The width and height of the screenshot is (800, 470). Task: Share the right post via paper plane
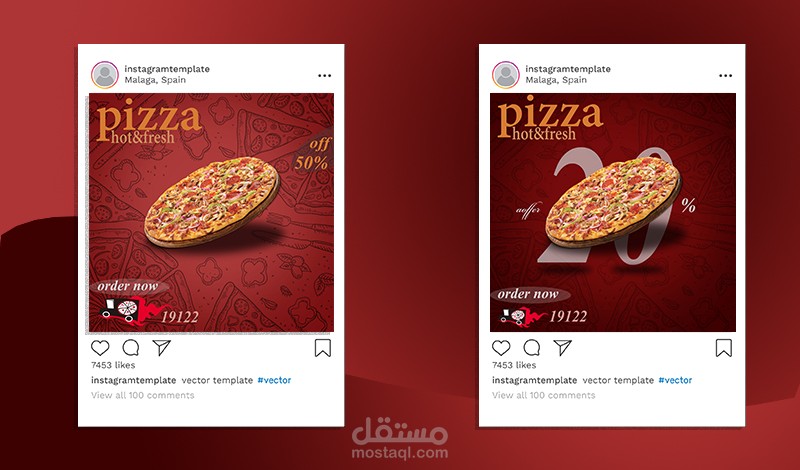(x=562, y=348)
